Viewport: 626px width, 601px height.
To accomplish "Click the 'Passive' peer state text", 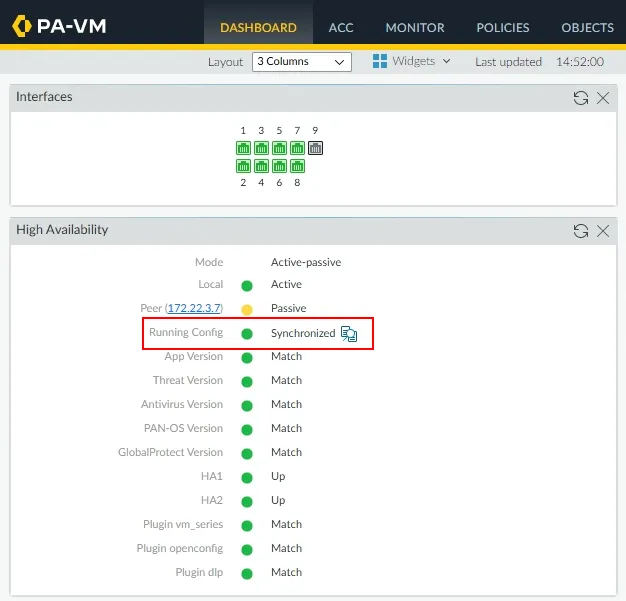I will 288,308.
